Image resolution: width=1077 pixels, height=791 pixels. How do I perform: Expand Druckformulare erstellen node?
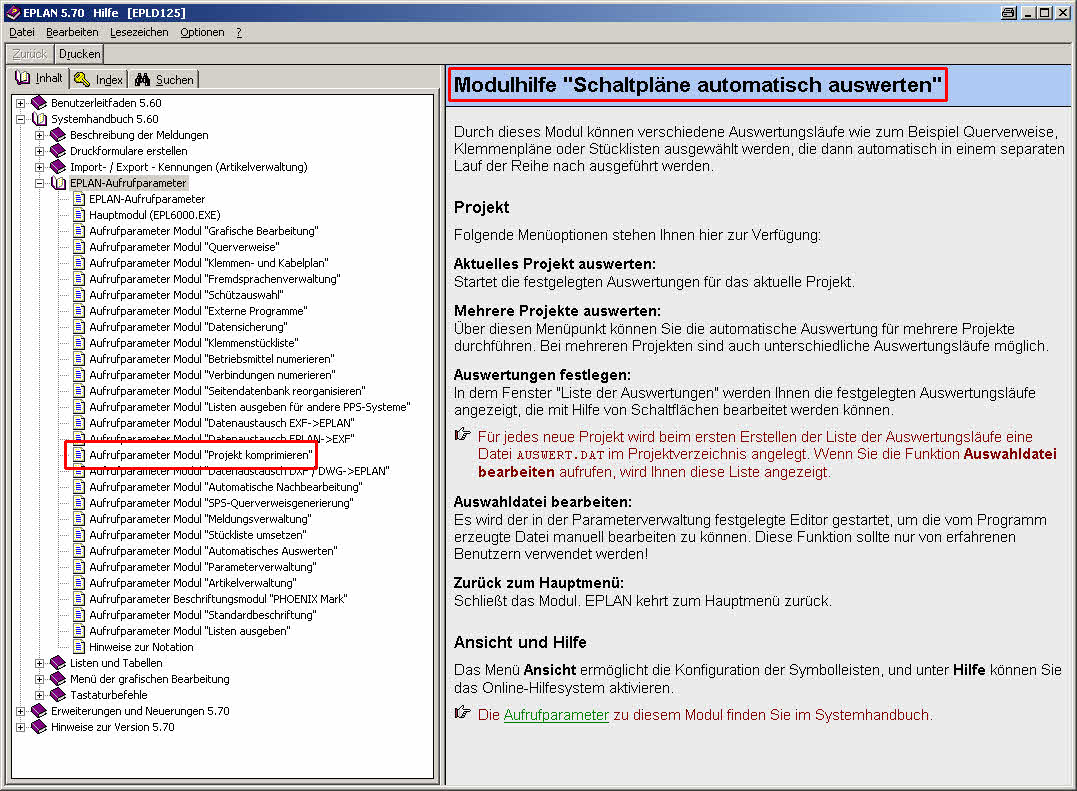coord(40,151)
